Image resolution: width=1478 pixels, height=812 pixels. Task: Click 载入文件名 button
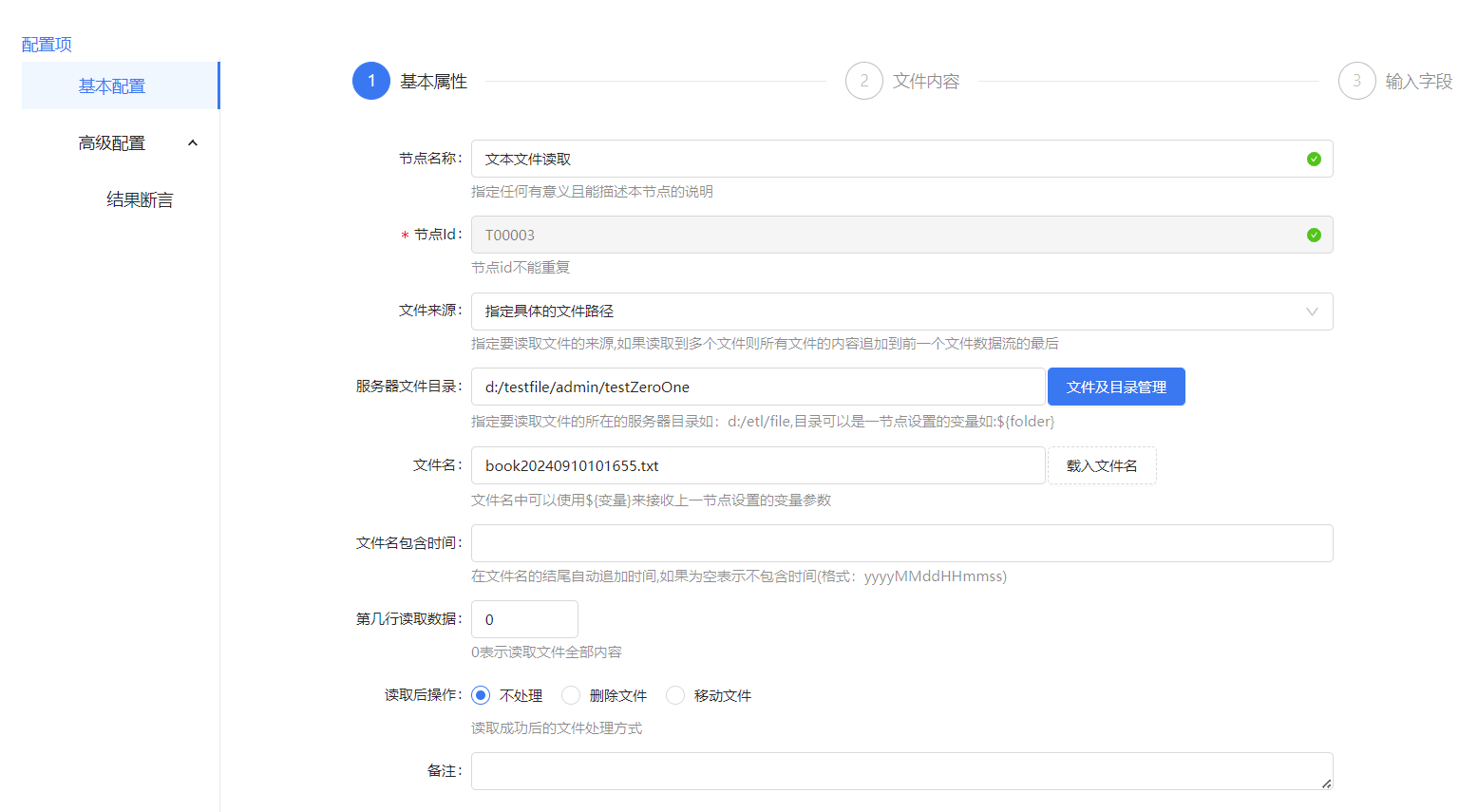tap(1102, 465)
